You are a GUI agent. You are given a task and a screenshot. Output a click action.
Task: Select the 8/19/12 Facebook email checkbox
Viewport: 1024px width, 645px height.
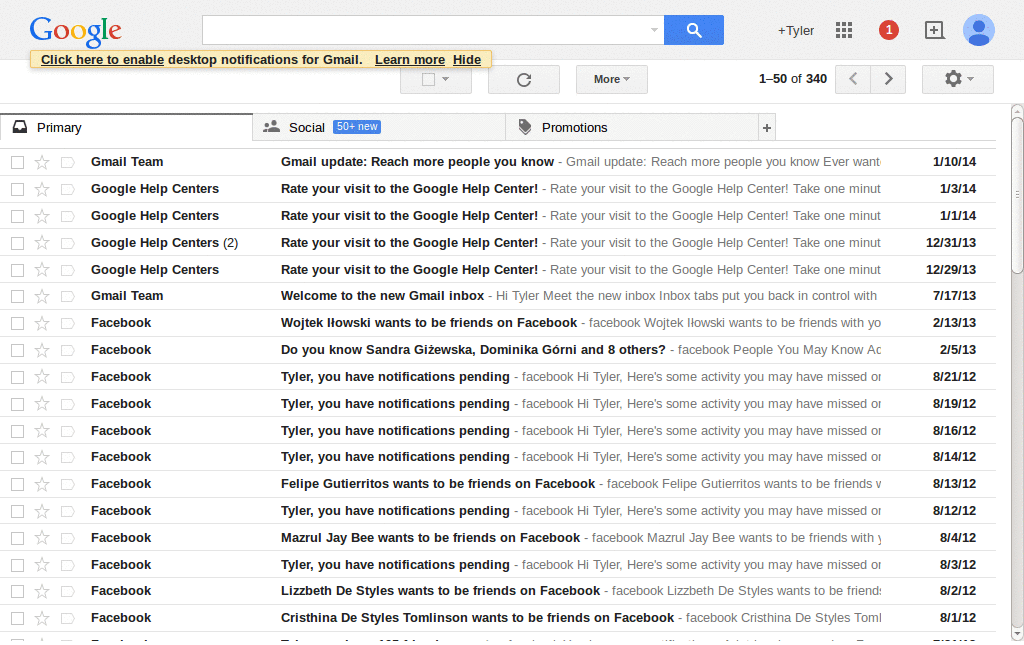tap(18, 404)
